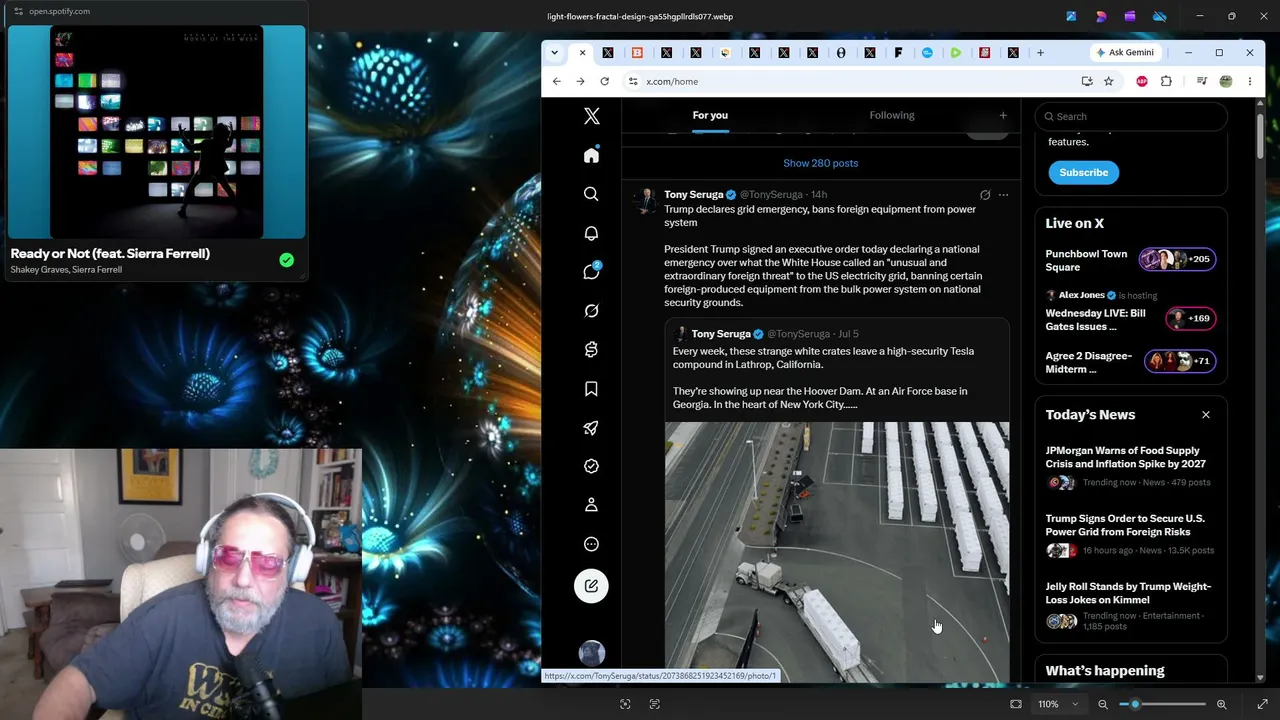1280x720 pixels.
Task: Go back in the browser
Action: point(557,81)
